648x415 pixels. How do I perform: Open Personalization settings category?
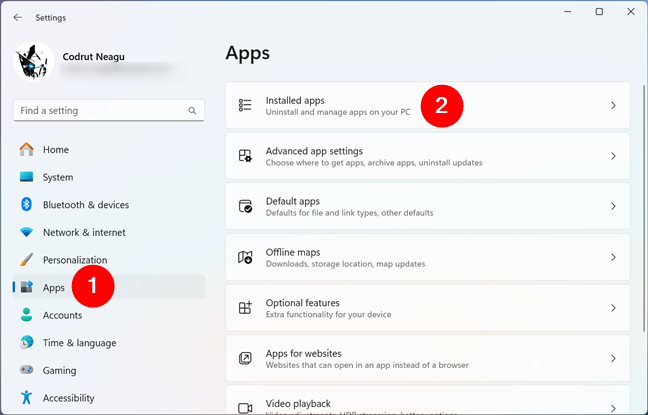coord(74,260)
